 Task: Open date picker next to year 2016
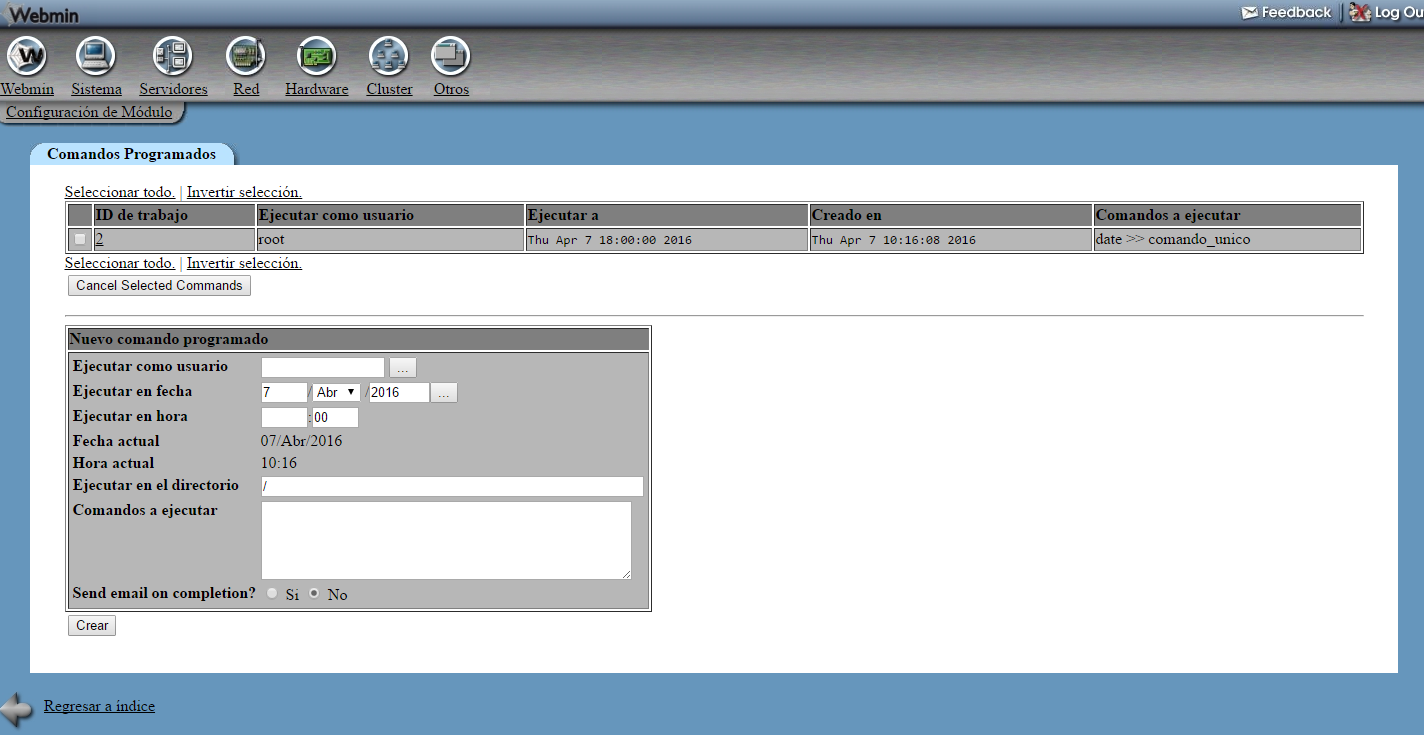[x=444, y=393]
